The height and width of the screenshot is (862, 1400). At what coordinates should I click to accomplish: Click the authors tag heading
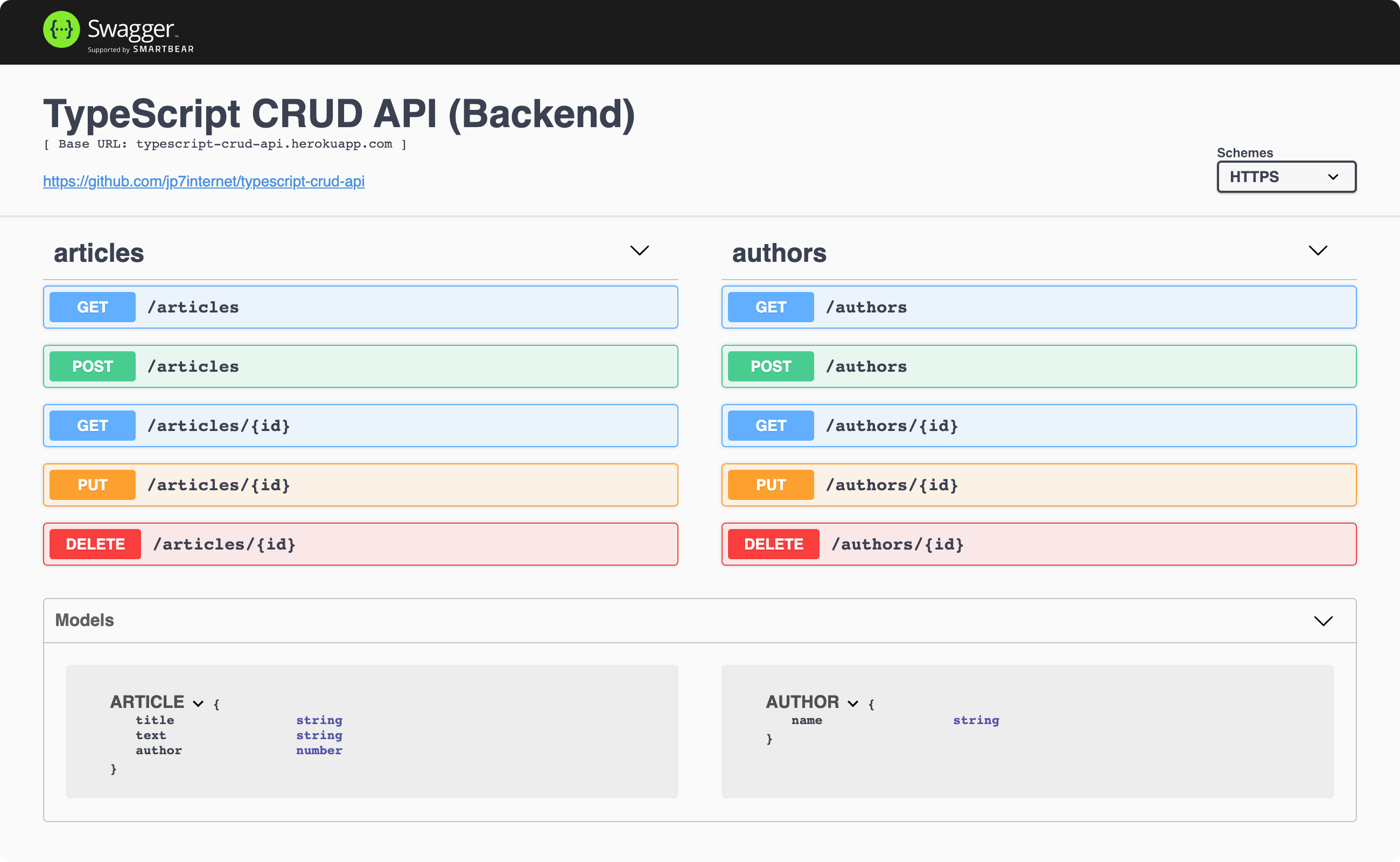click(x=779, y=253)
